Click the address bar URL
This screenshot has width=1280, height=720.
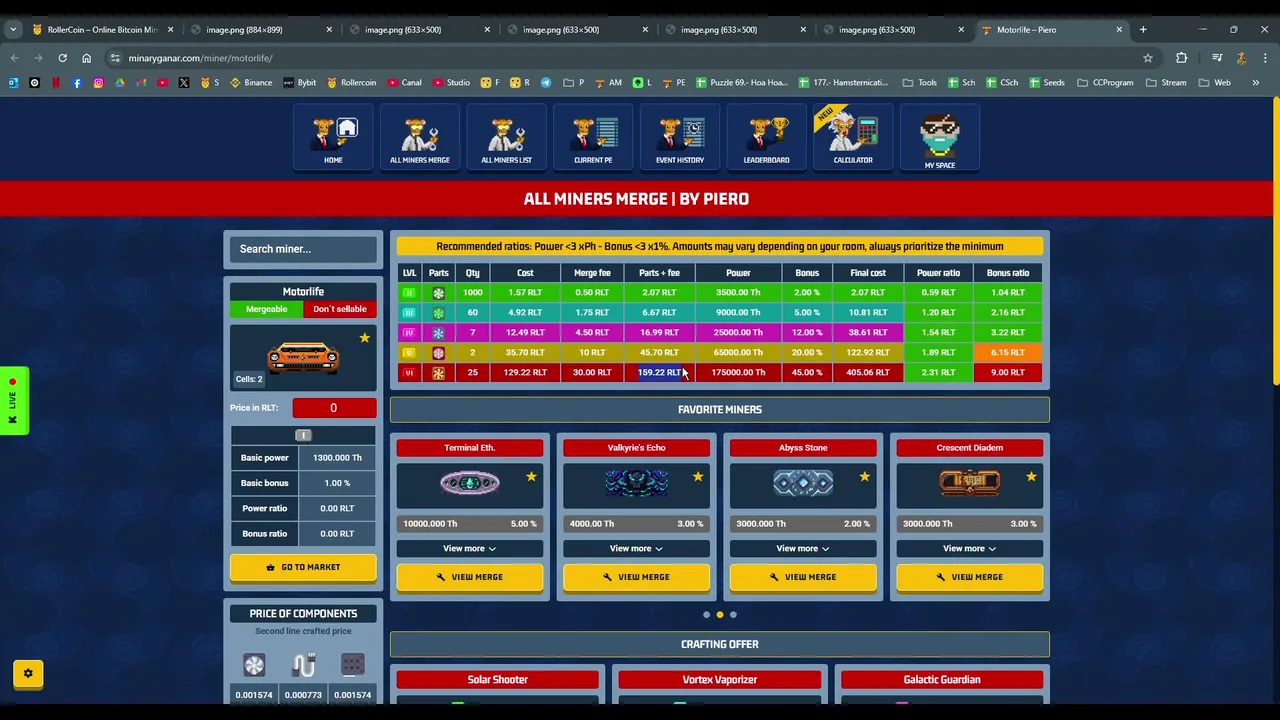200,58
